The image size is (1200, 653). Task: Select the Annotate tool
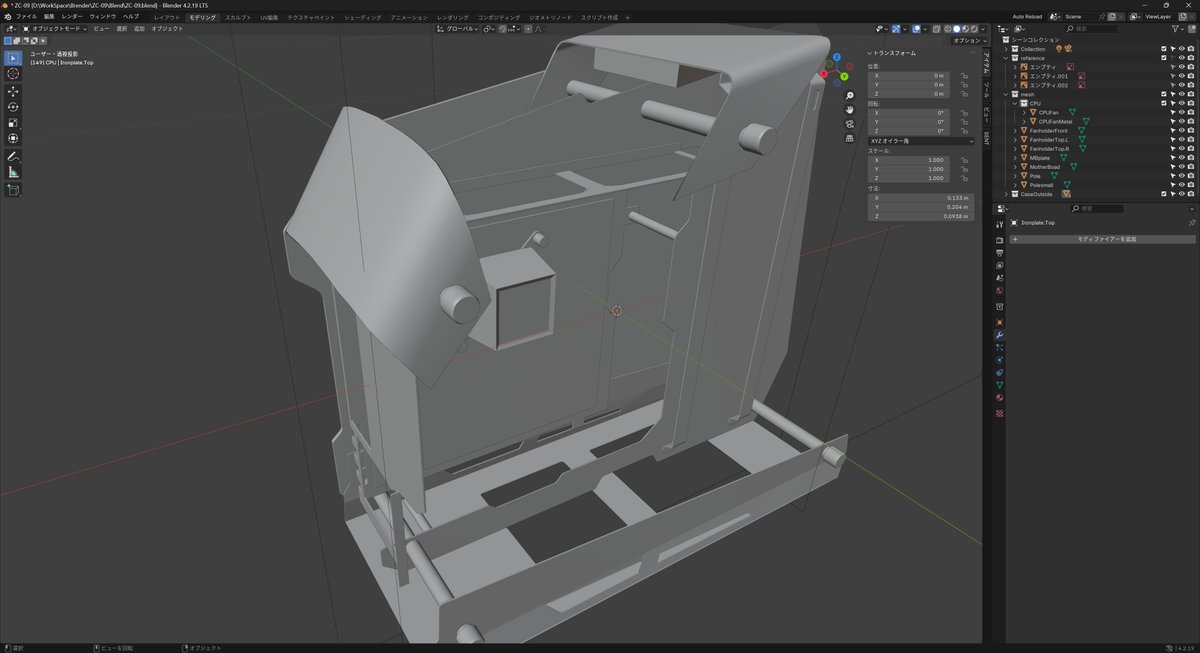click(x=13, y=157)
